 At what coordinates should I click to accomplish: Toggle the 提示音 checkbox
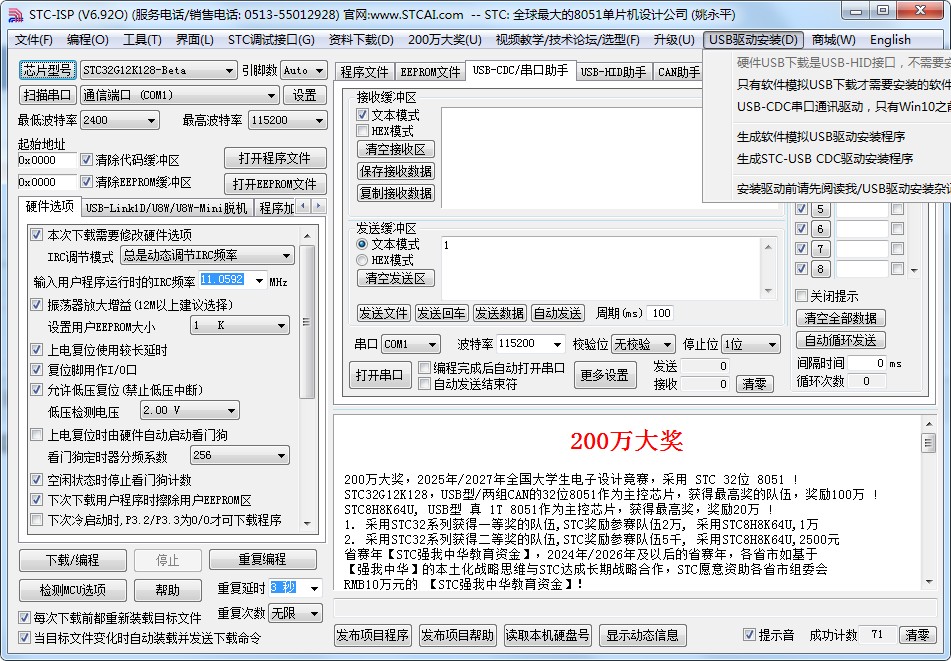coord(749,635)
